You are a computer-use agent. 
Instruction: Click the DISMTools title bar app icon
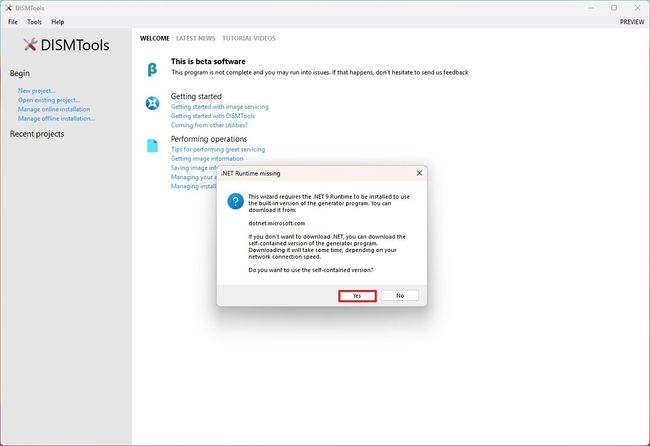(8, 8)
